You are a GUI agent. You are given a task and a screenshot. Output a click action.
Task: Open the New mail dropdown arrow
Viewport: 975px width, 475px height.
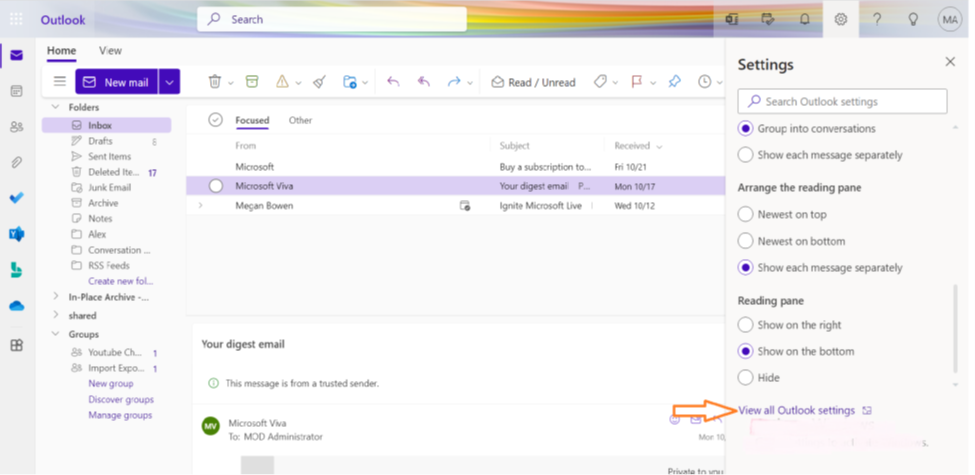169,81
